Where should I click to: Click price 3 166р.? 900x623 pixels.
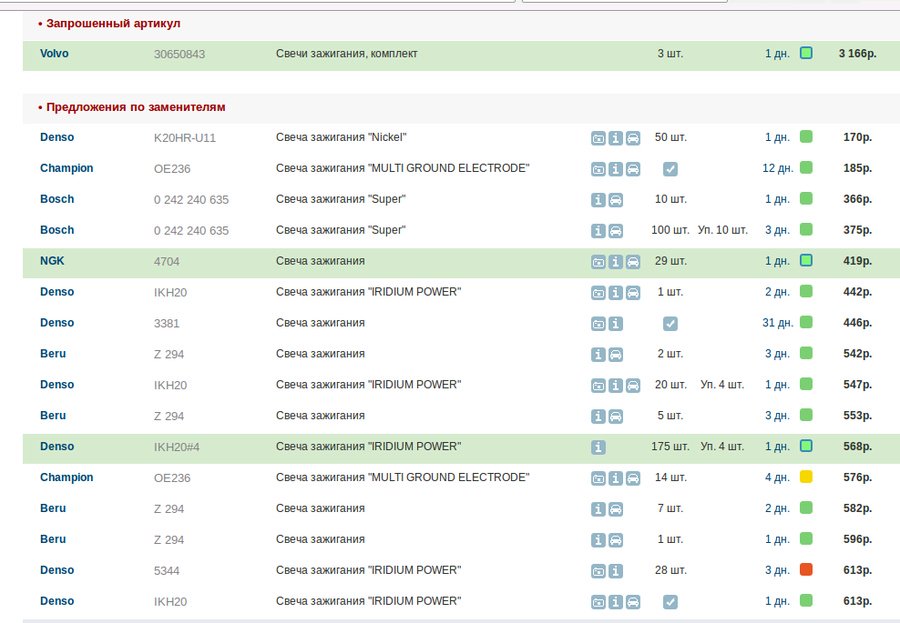858,53
